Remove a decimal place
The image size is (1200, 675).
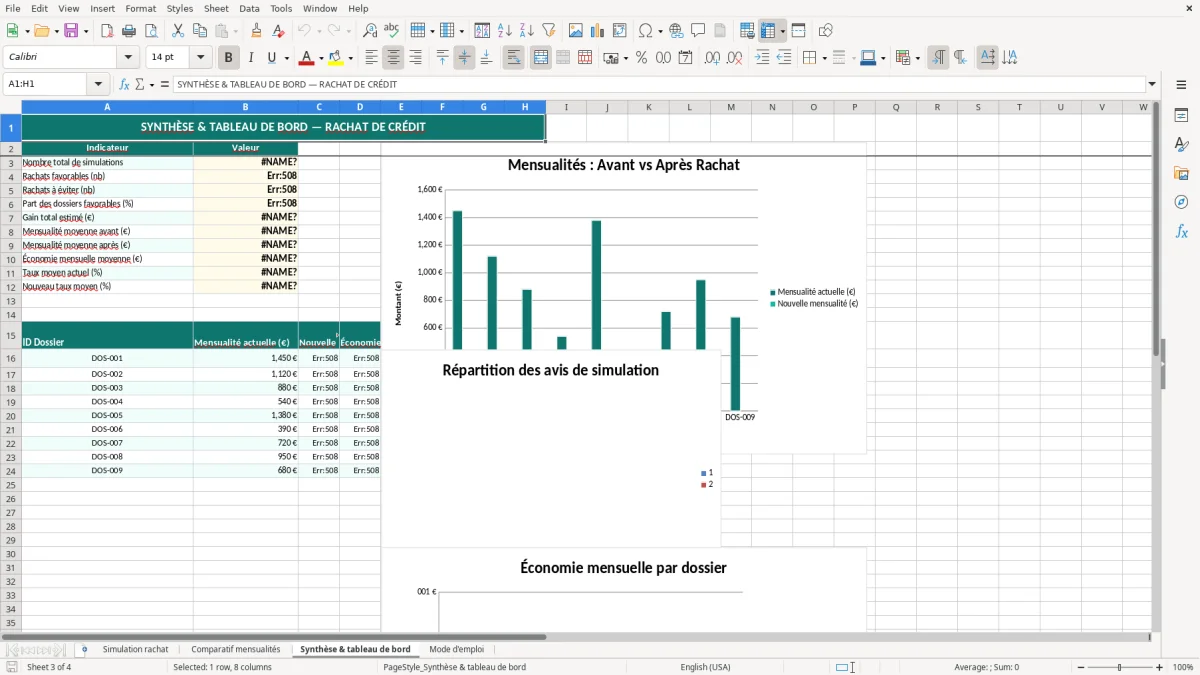coord(734,58)
